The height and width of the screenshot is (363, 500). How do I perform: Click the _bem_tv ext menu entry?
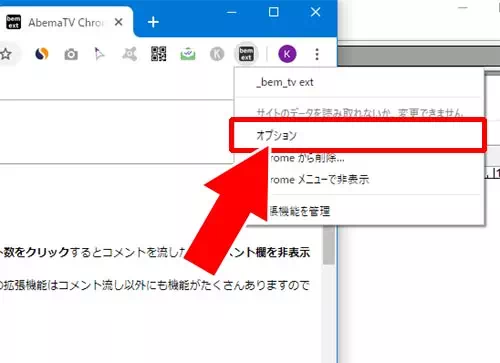(359, 82)
